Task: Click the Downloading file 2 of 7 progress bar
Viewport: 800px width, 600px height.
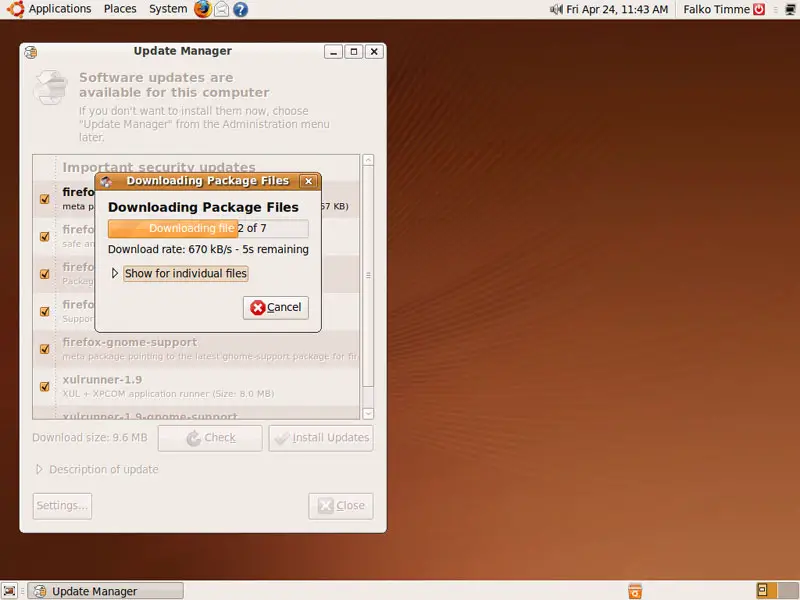Action: point(208,229)
